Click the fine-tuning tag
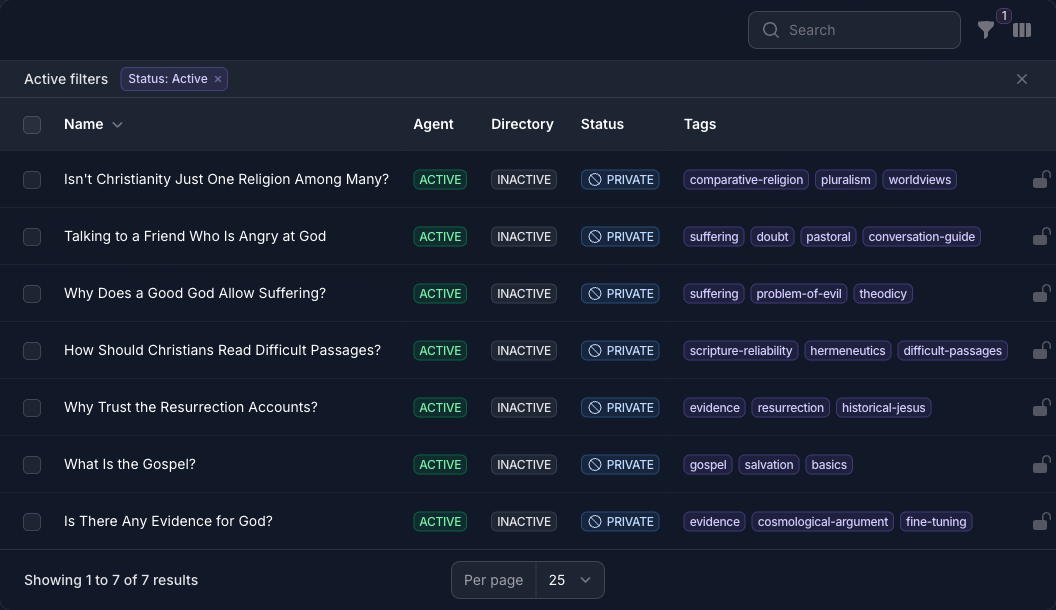 [x=935, y=521]
